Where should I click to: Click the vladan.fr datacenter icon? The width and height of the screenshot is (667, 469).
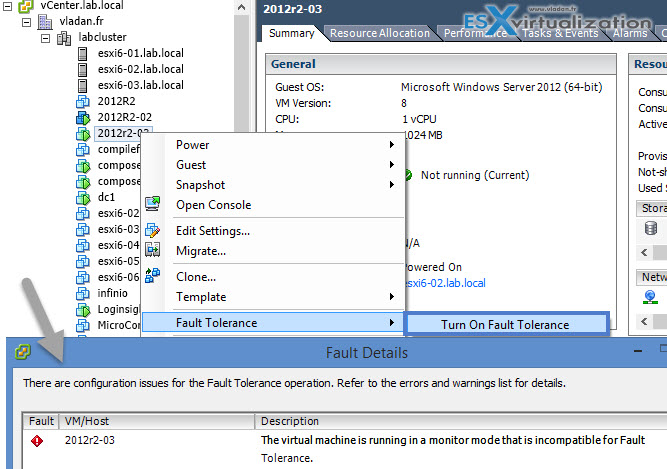point(45,22)
